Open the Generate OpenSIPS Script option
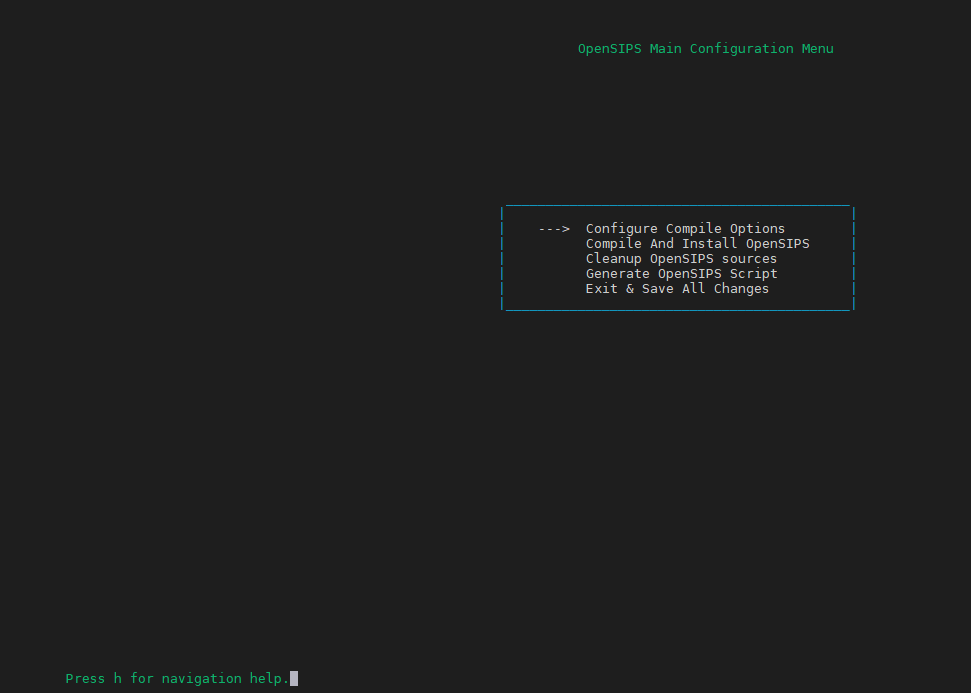971x693 pixels. (x=681, y=274)
